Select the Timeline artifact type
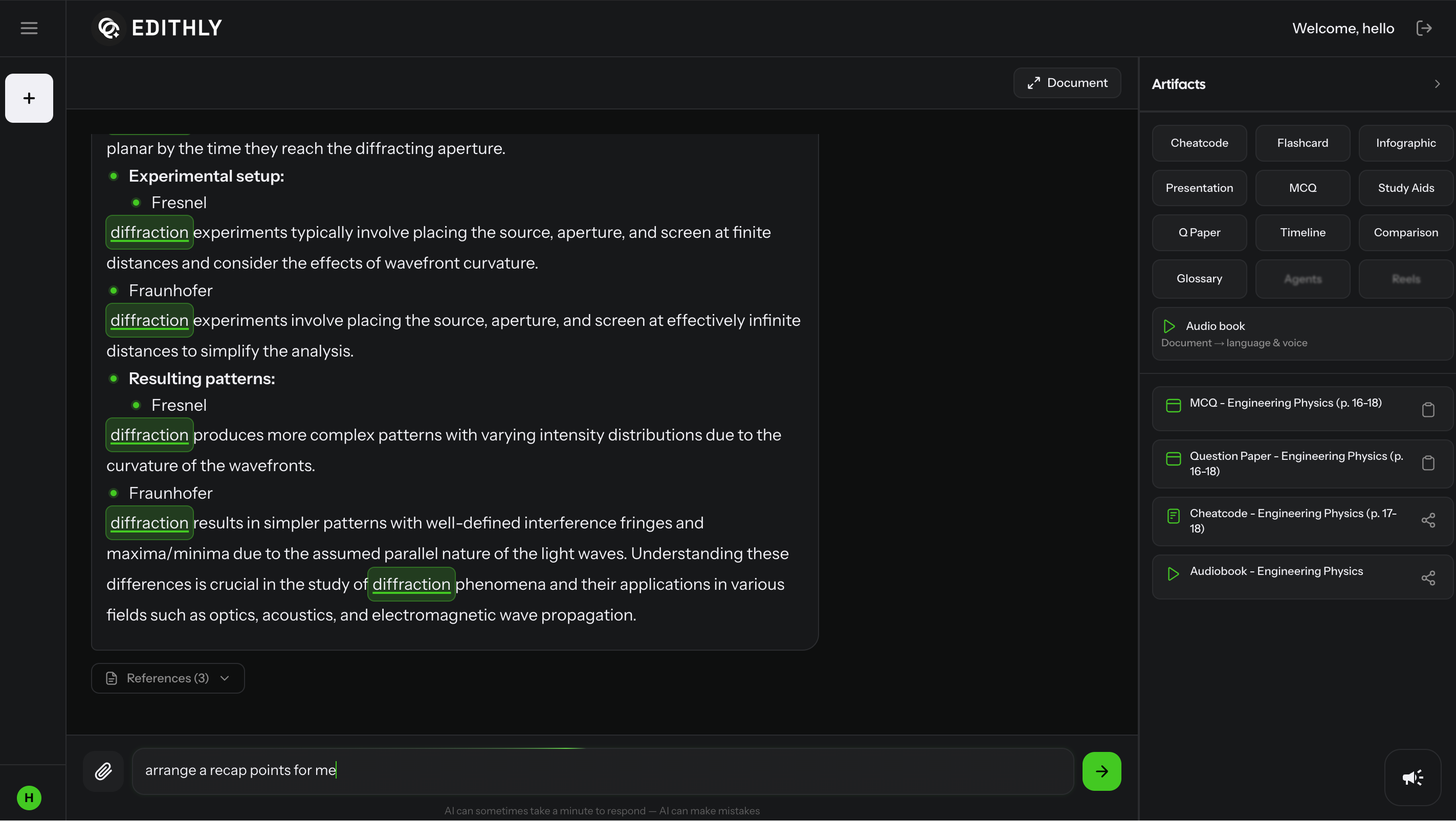1456x821 pixels. [x=1303, y=233]
